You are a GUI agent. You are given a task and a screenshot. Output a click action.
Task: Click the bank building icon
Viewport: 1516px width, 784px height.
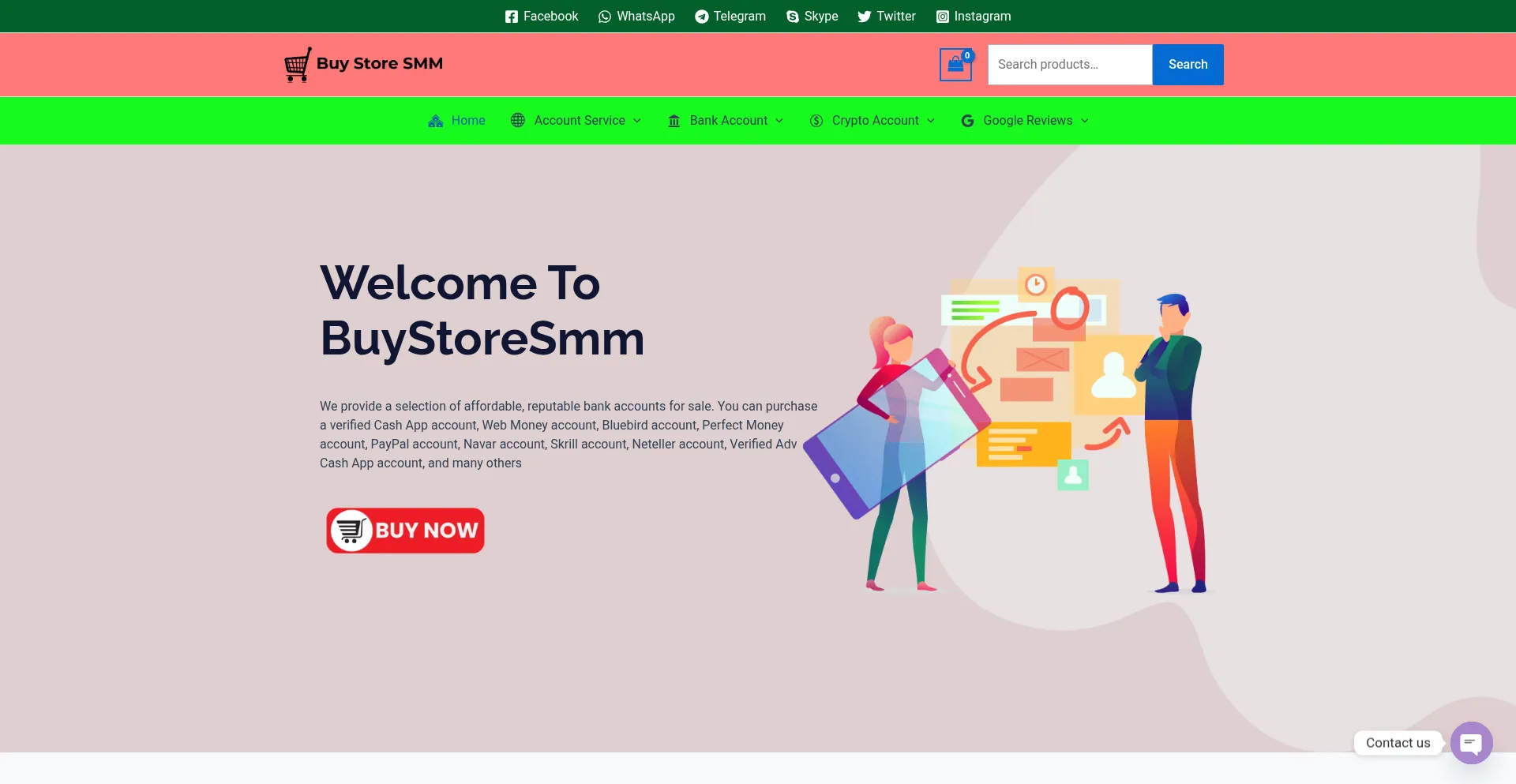[x=674, y=121]
